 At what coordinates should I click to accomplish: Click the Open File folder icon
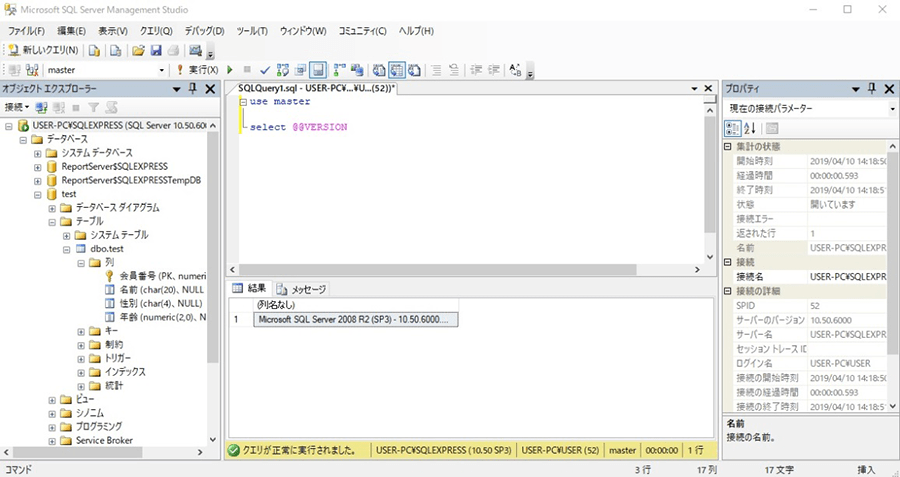pyautogui.click(x=138, y=51)
